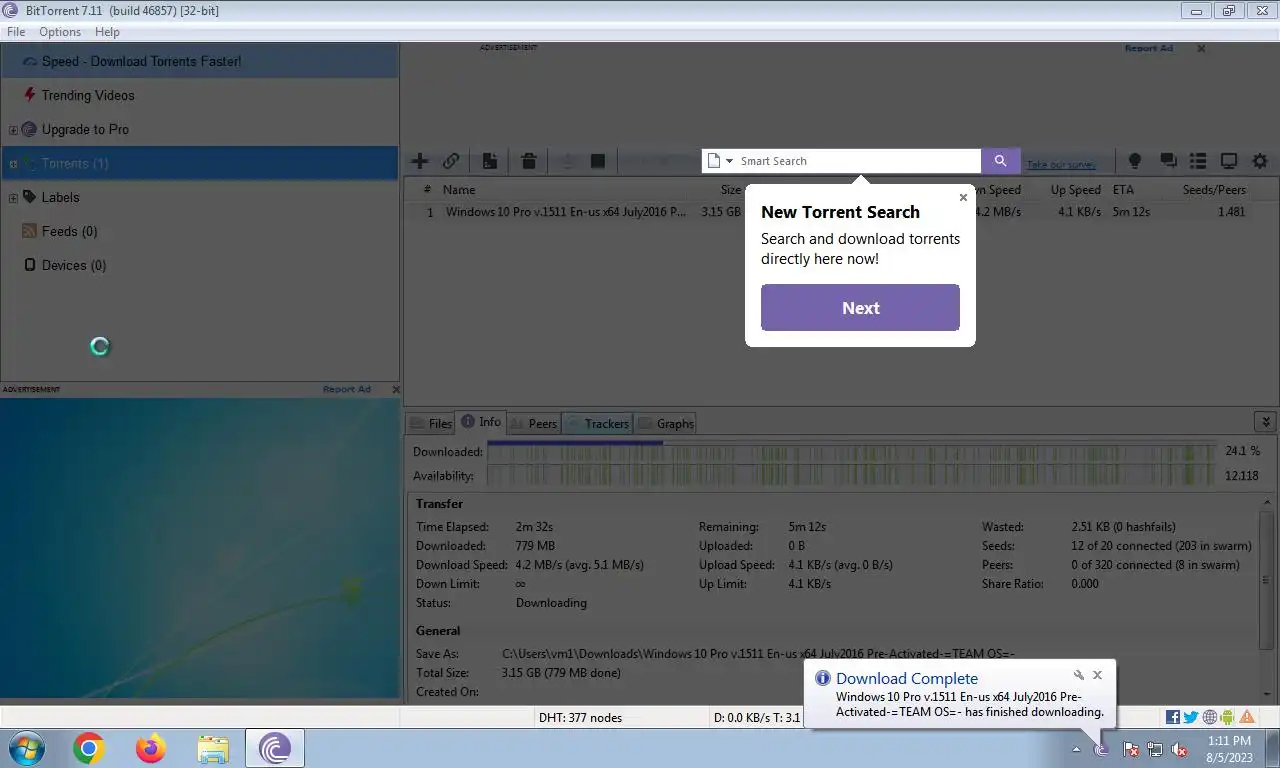This screenshot has height=768, width=1280.
Task: Close the Download Complete notification balloon
Action: (x=1097, y=675)
